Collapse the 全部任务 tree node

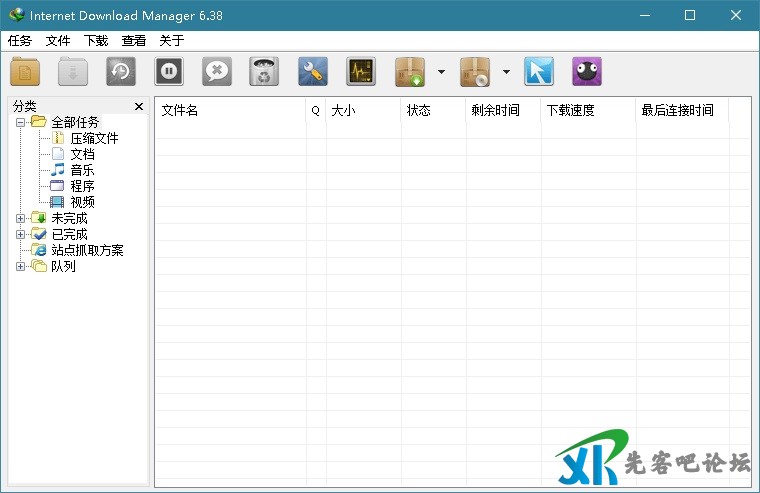21,122
